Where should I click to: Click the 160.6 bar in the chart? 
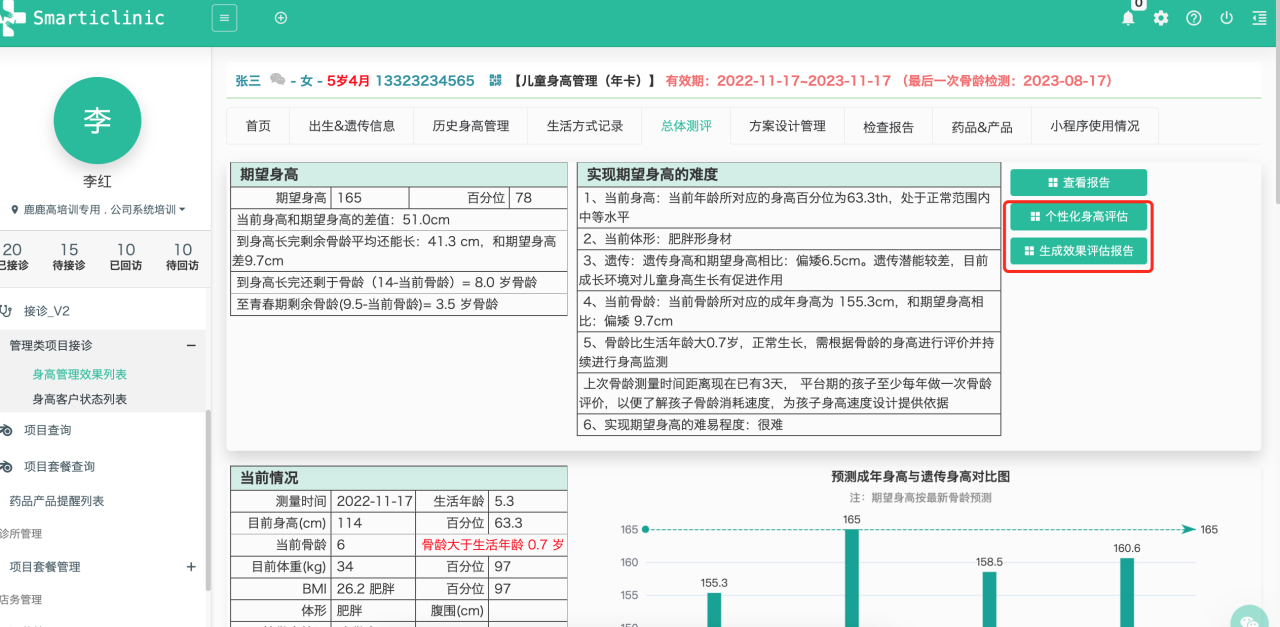pyautogui.click(x=1127, y=592)
